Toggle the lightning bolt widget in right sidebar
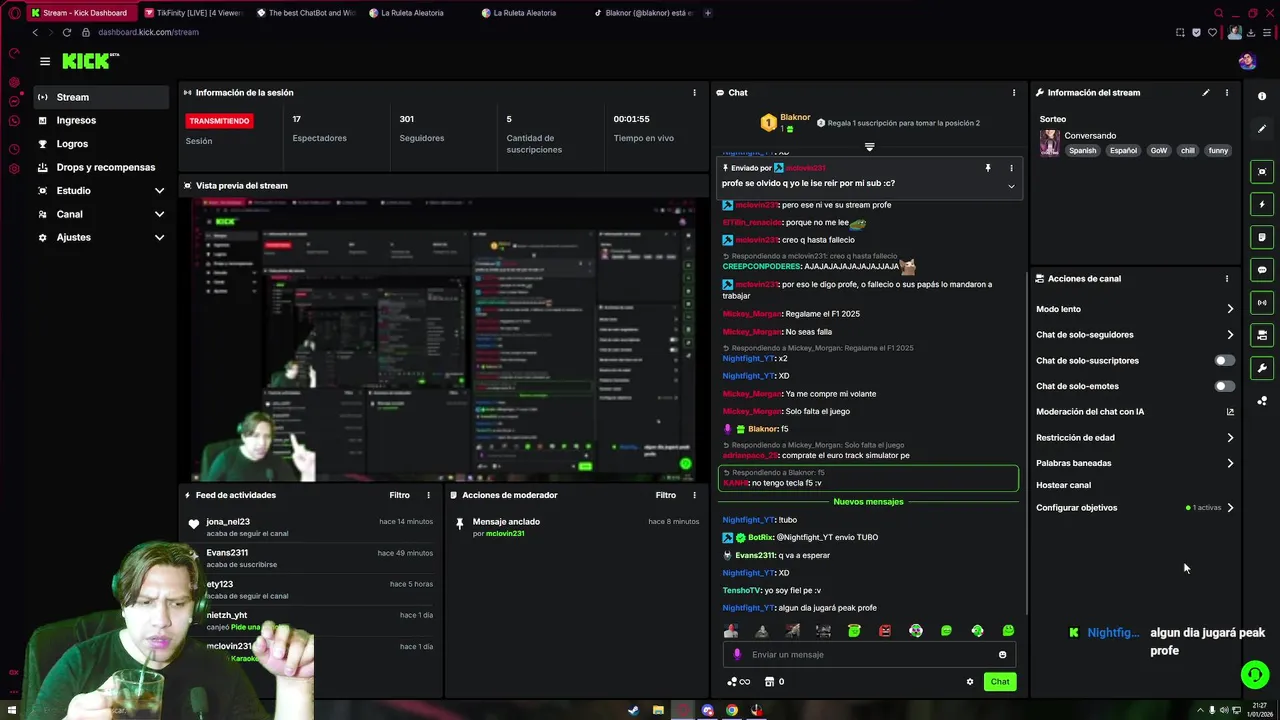The height and width of the screenshot is (720, 1280). pos(1262,204)
